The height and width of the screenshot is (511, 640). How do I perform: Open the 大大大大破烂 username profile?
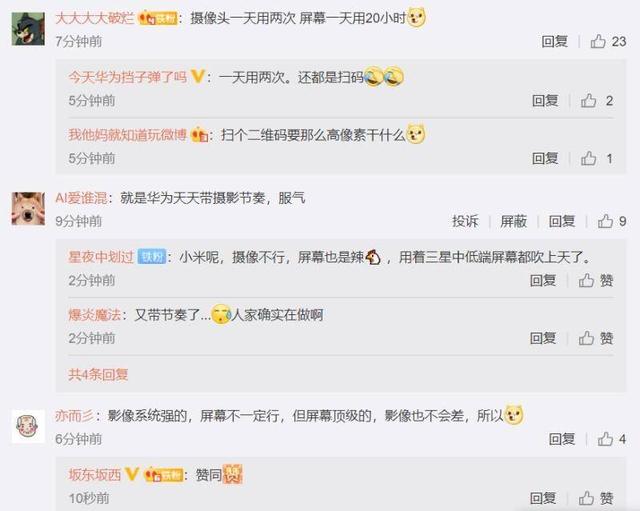(x=95, y=18)
